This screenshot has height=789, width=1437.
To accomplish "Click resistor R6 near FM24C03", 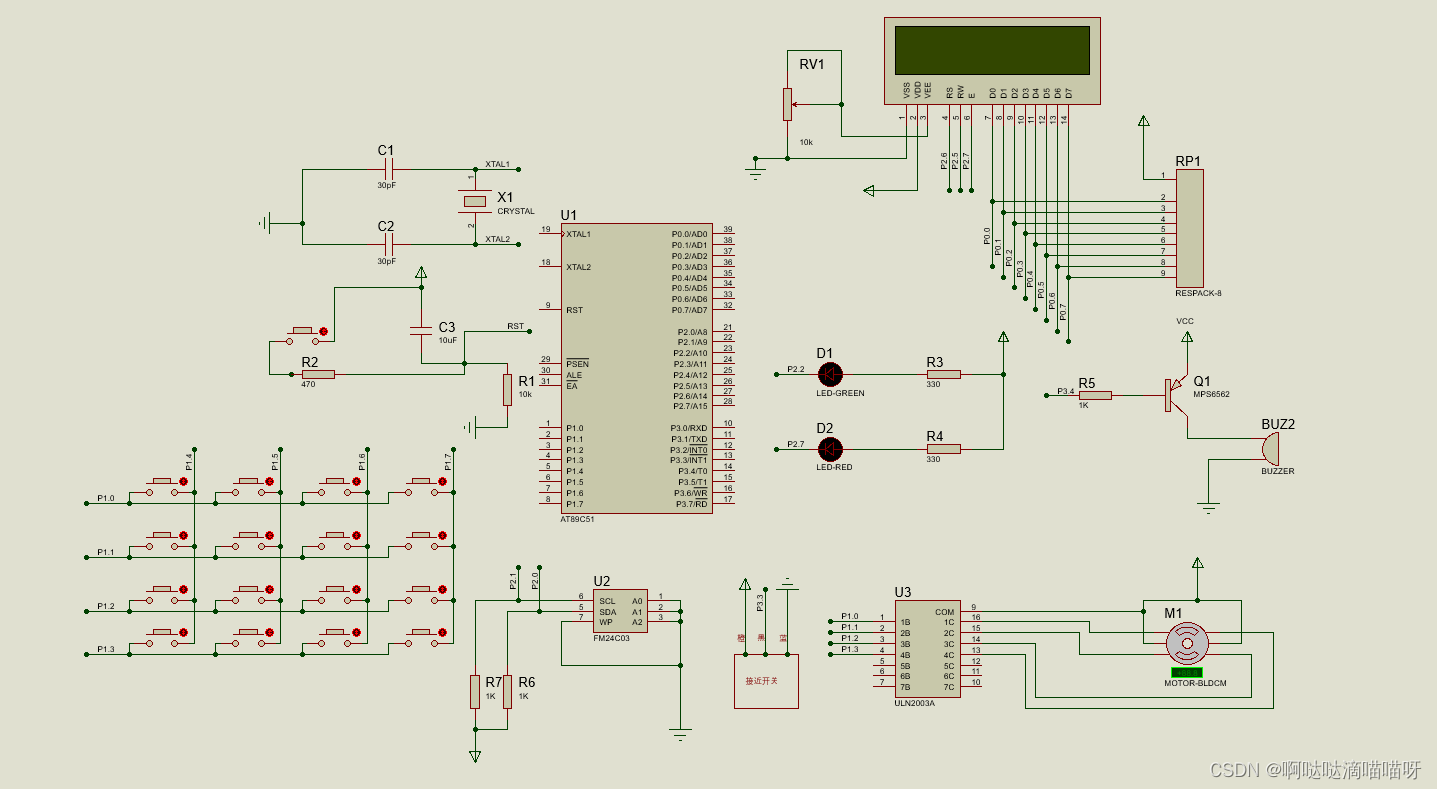I will tap(507, 691).
